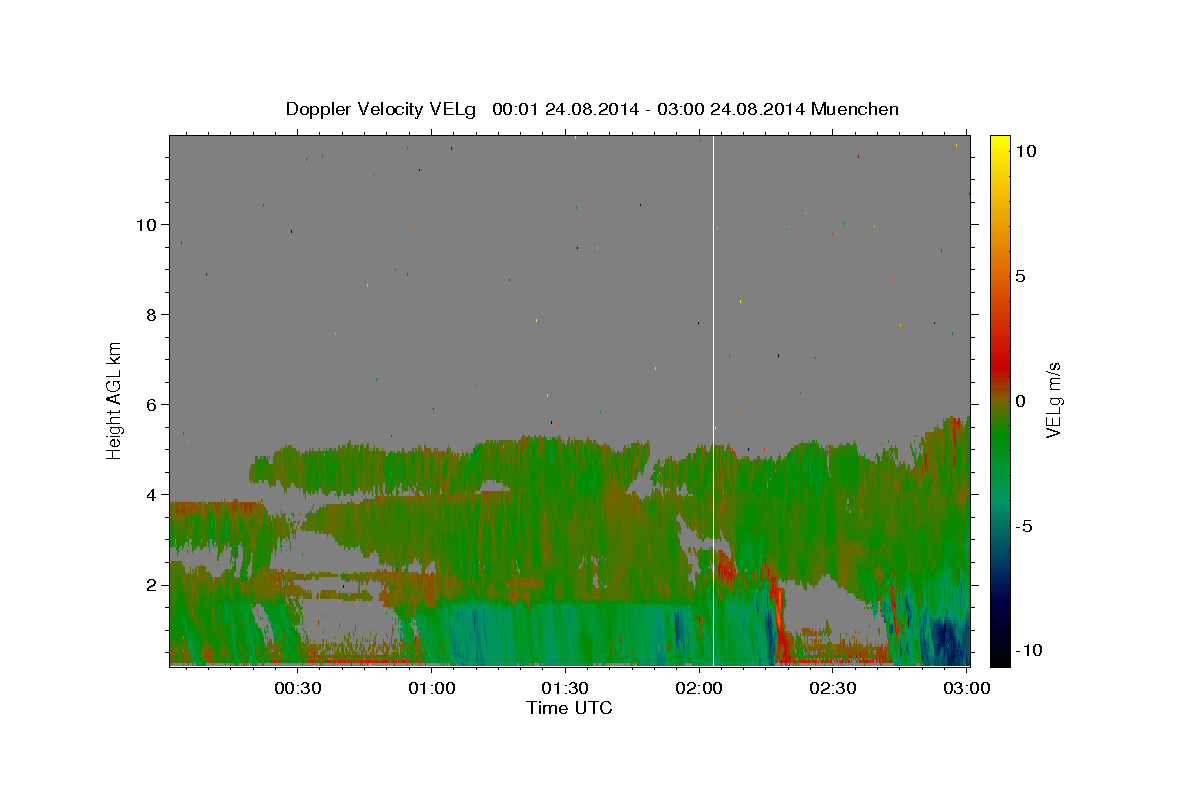
Task: Click the colorbar value 0 label
Action: [1020, 400]
